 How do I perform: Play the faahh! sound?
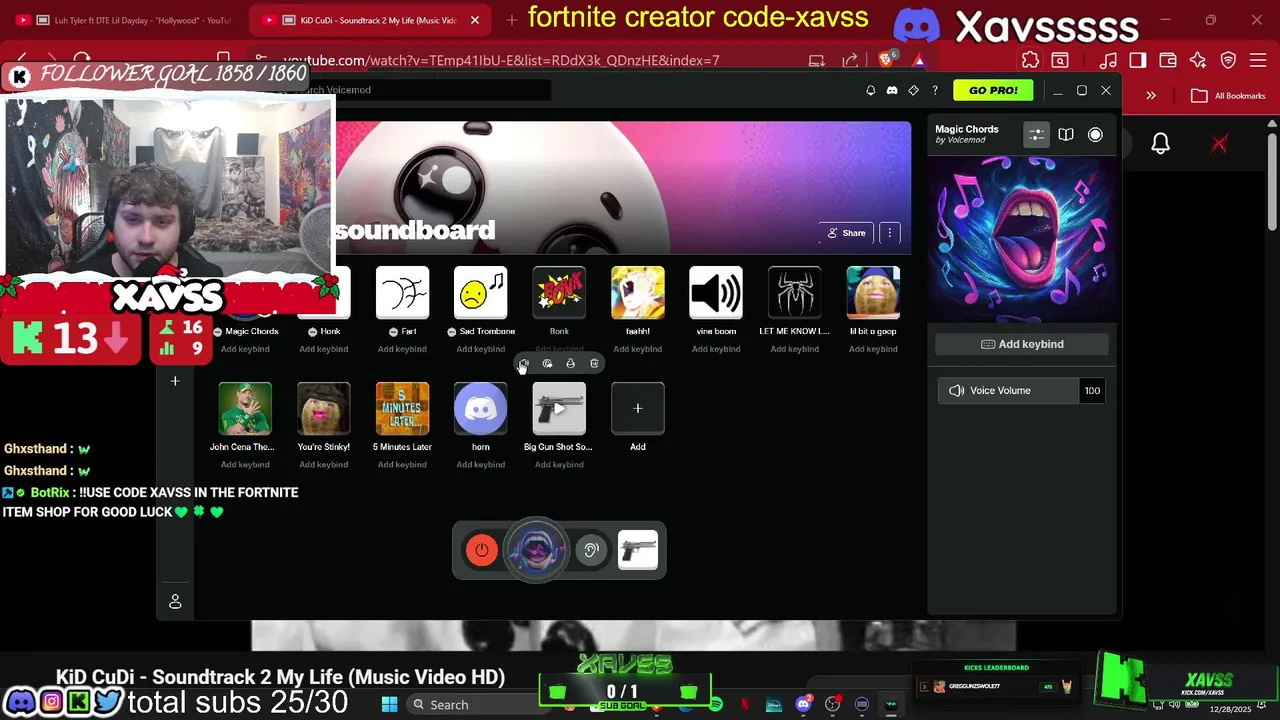pos(637,293)
